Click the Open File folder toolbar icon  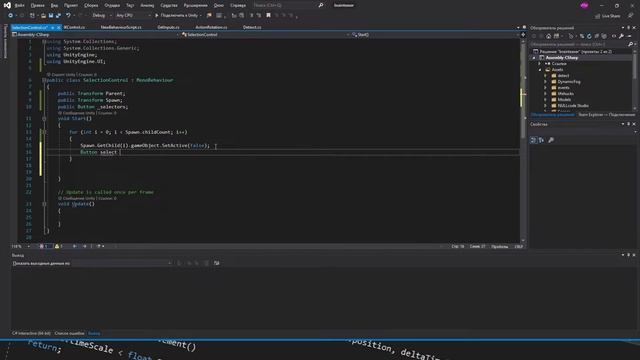point(43,16)
